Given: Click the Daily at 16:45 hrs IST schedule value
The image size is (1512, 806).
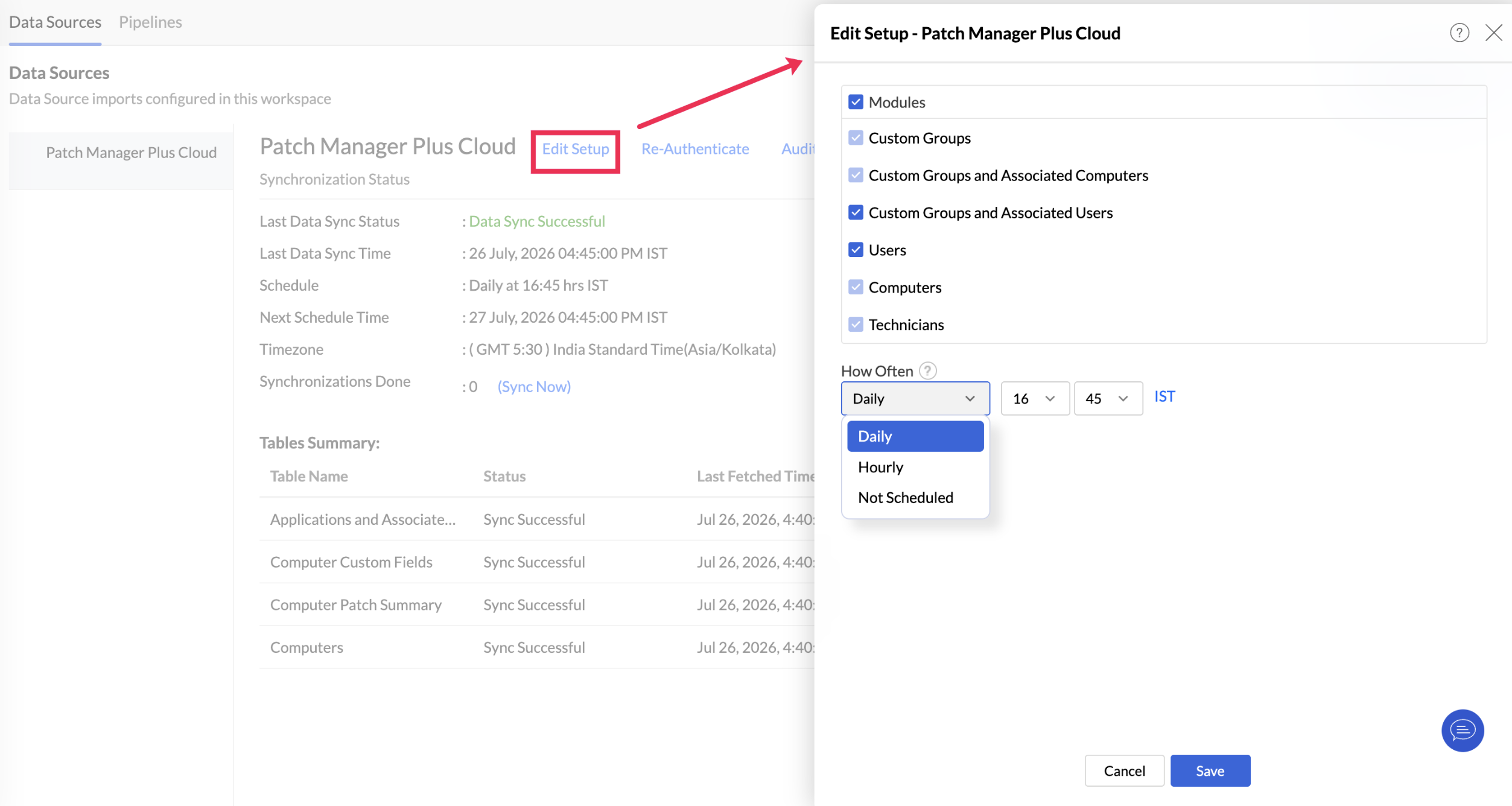Looking at the screenshot, I should coord(538,285).
